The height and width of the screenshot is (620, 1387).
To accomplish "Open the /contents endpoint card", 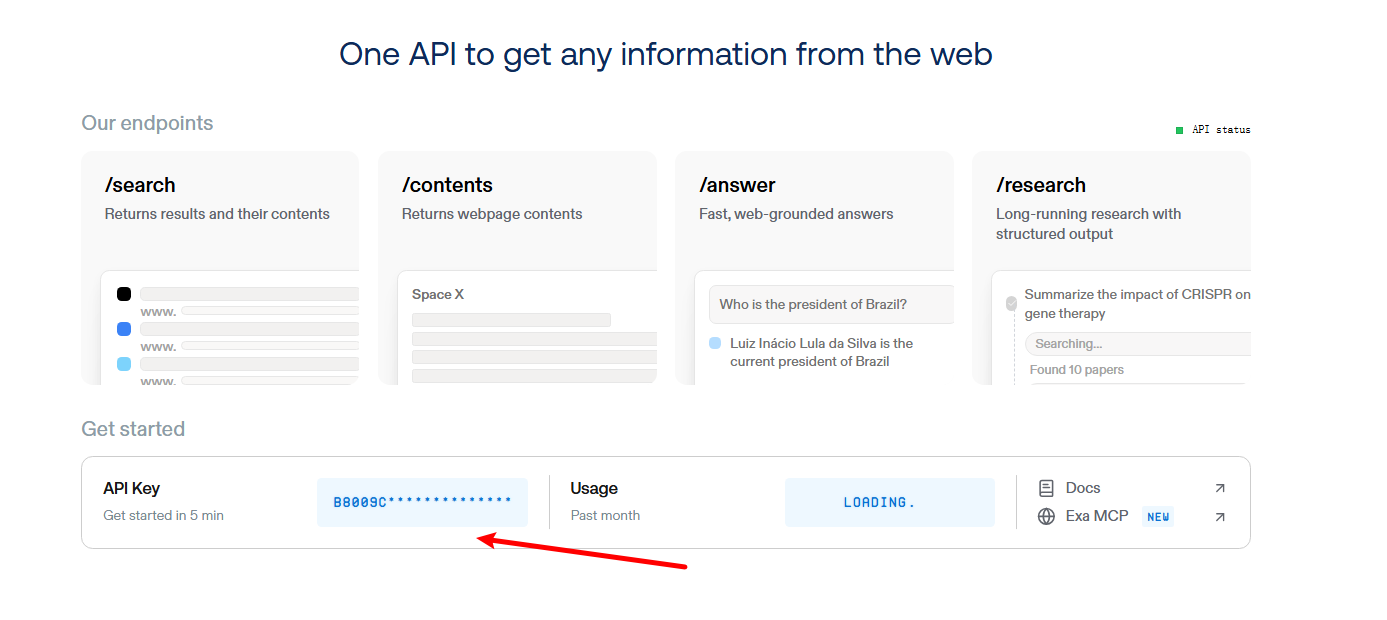I will [517, 268].
